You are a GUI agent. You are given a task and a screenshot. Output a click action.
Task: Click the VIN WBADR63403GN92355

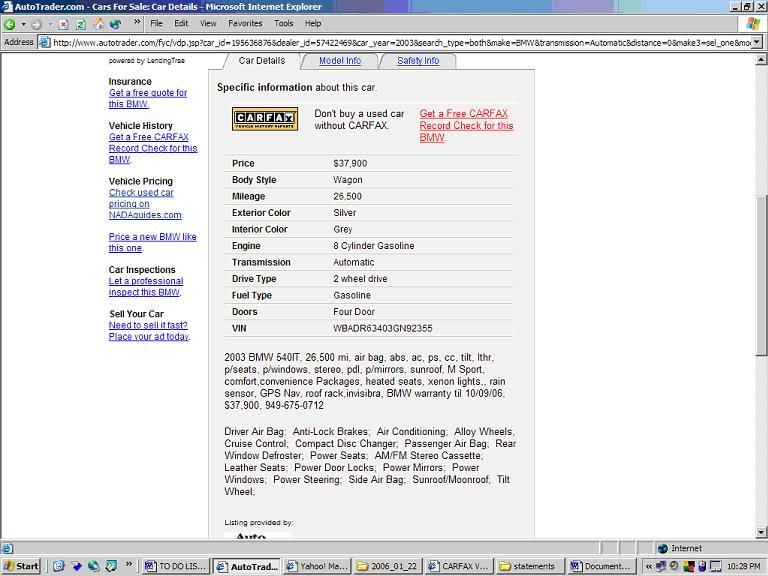point(383,329)
